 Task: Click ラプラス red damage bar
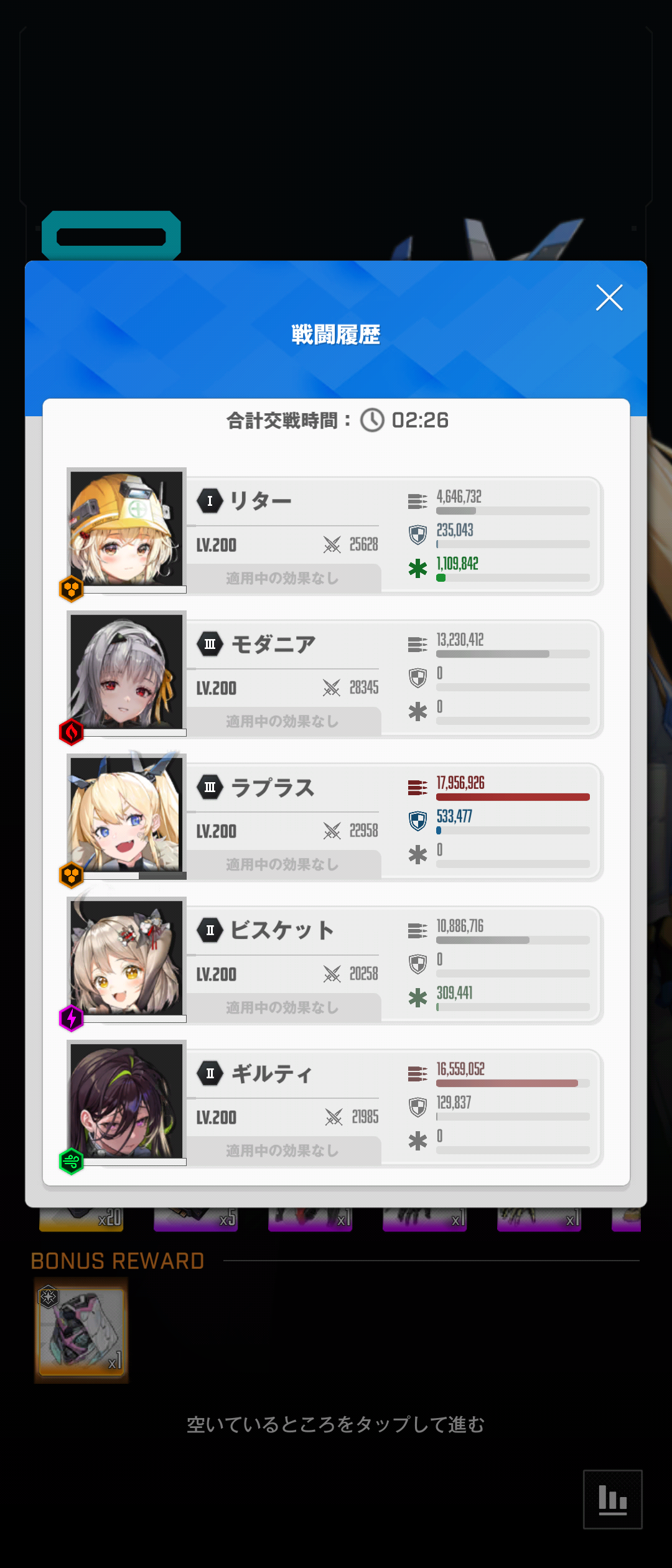coord(513,797)
